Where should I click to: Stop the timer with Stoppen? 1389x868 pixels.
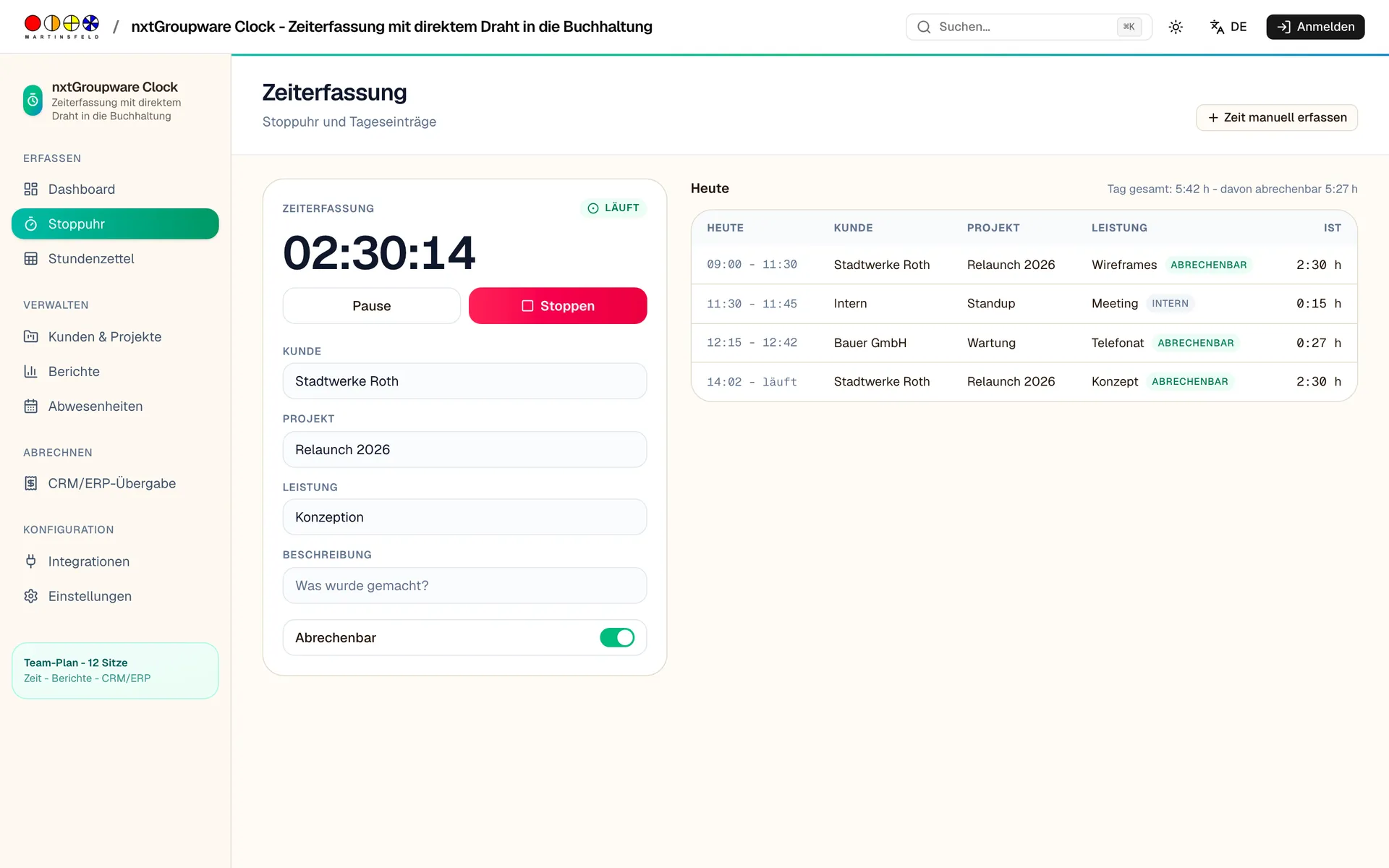tap(558, 306)
